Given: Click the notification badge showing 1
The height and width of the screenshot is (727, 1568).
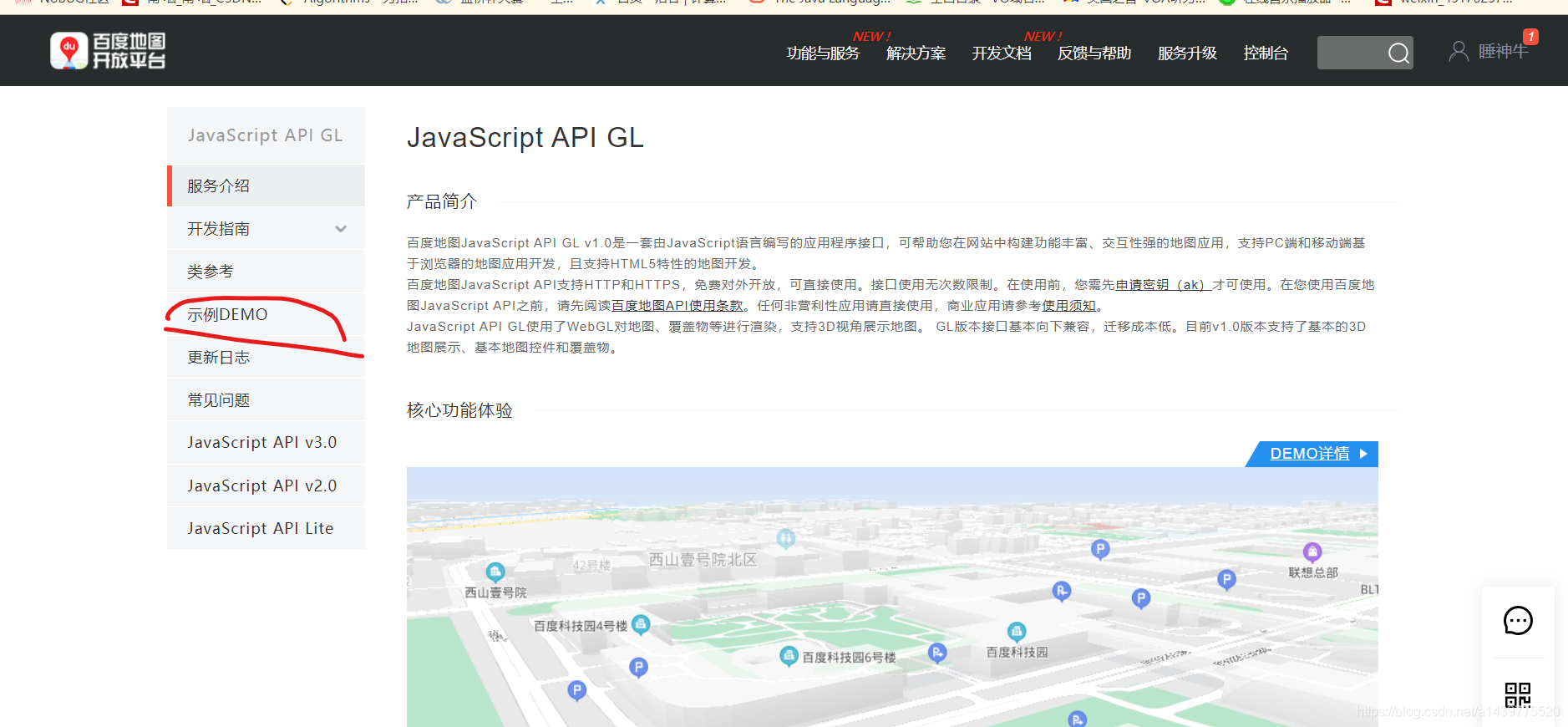Looking at the screenshot, I should (x=1530, y=37).
